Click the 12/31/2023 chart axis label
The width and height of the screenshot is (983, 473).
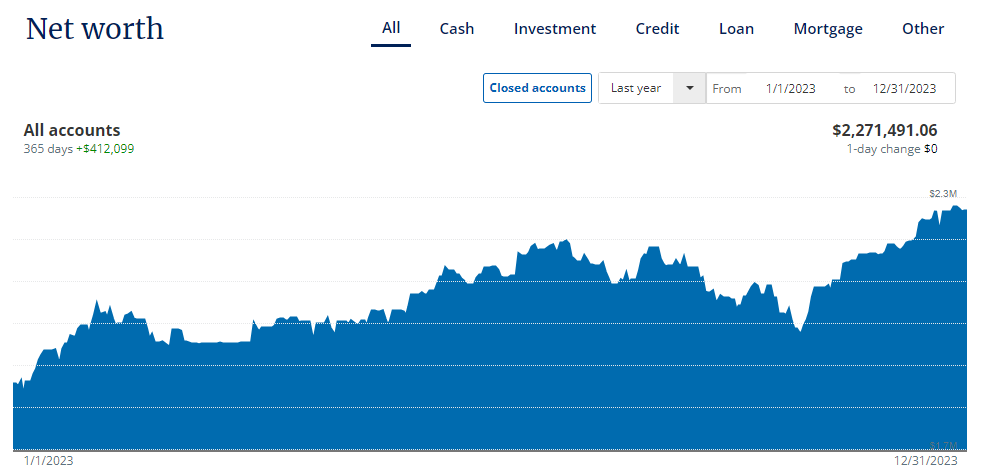click(925, 461)
